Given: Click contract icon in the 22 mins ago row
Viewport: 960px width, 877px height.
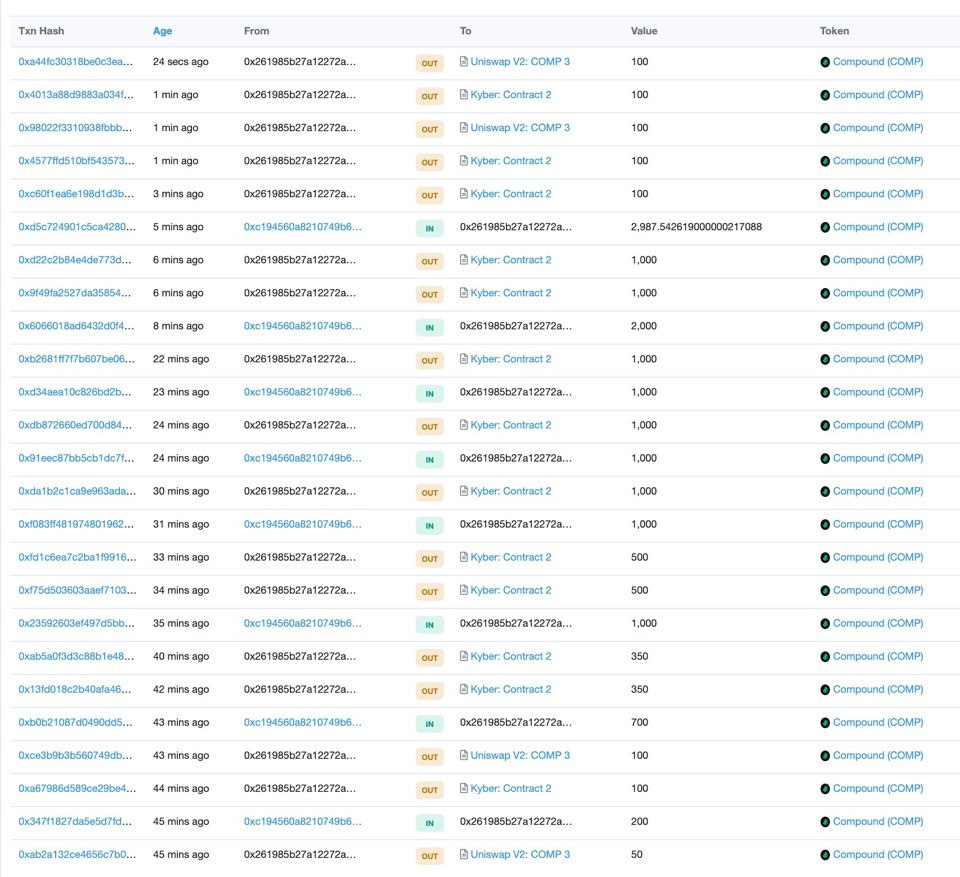Looking at the screenshot, I should pos(463,359).
